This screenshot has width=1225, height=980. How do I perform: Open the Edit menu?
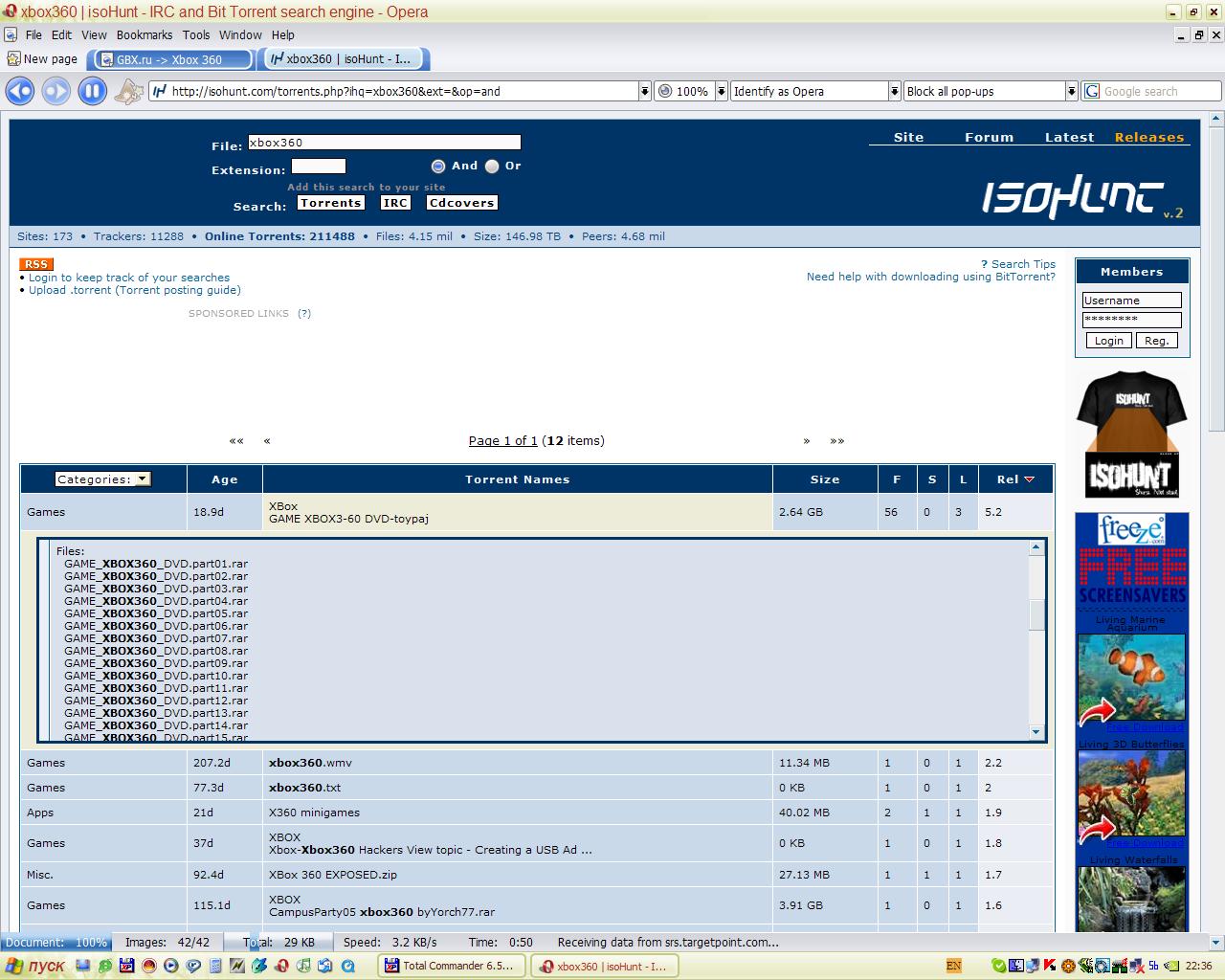point(61,35)
